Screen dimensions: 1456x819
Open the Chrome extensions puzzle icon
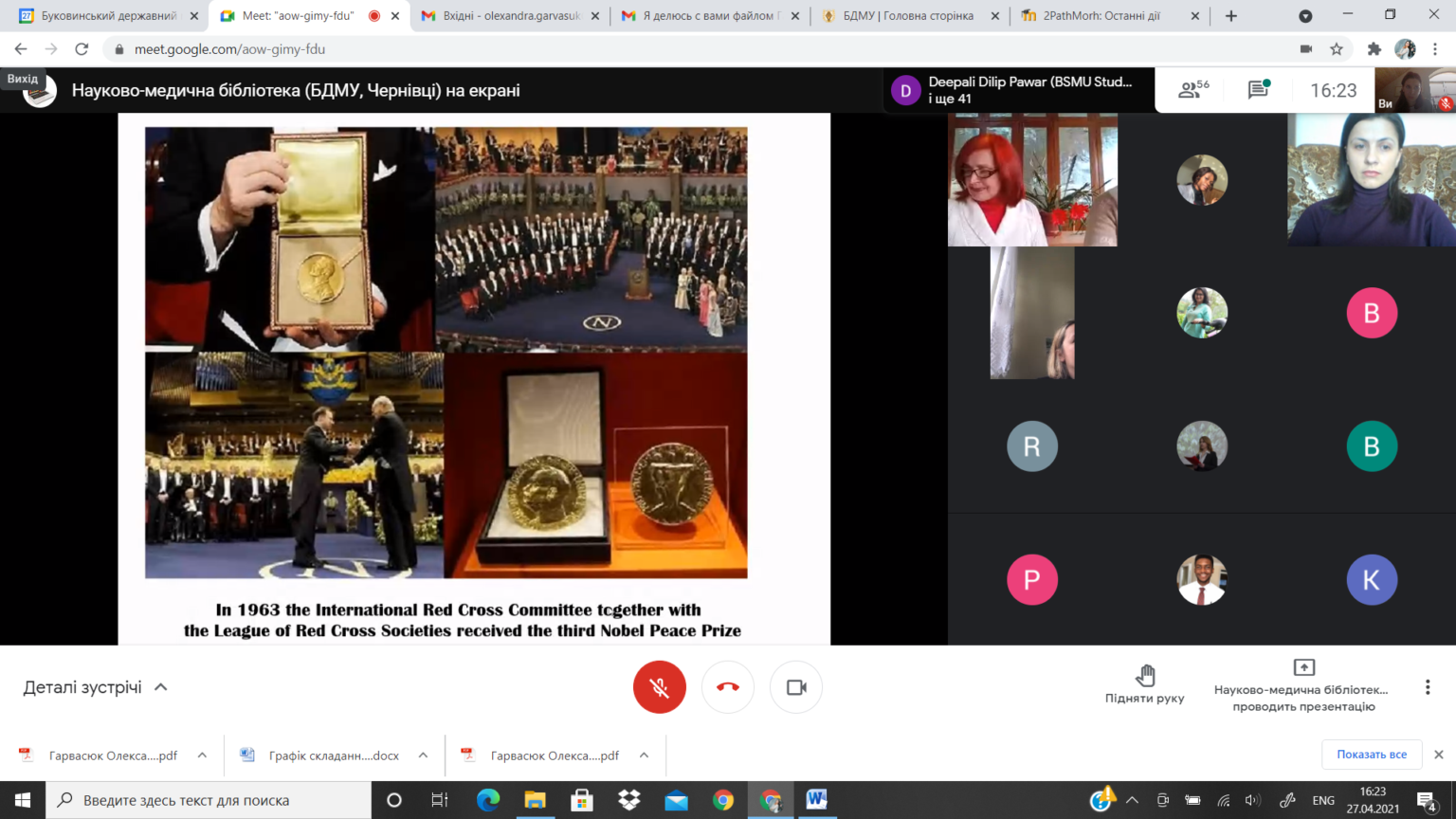(1374, 49)
